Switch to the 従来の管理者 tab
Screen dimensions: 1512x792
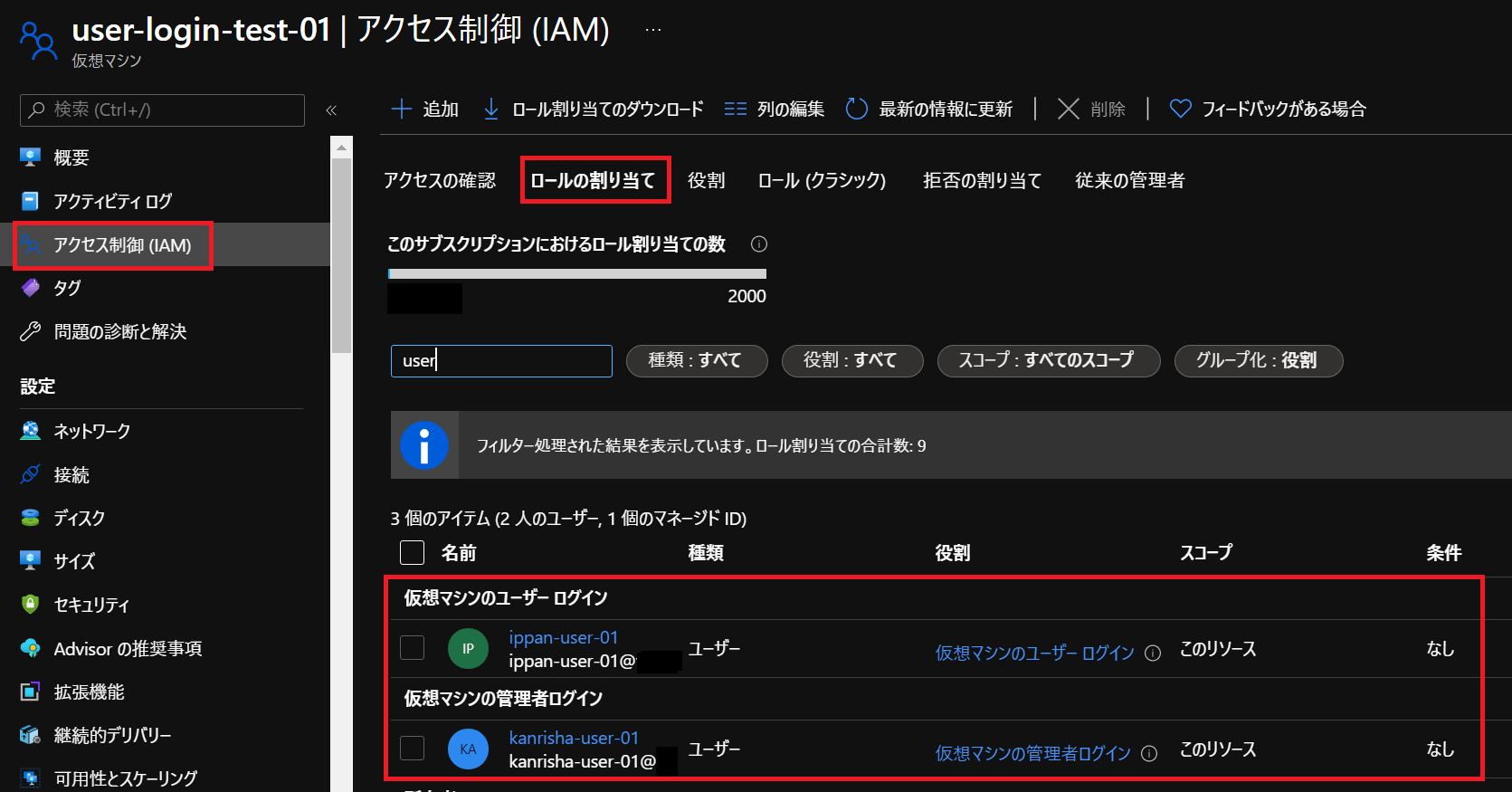click(x=1129, y=180)
